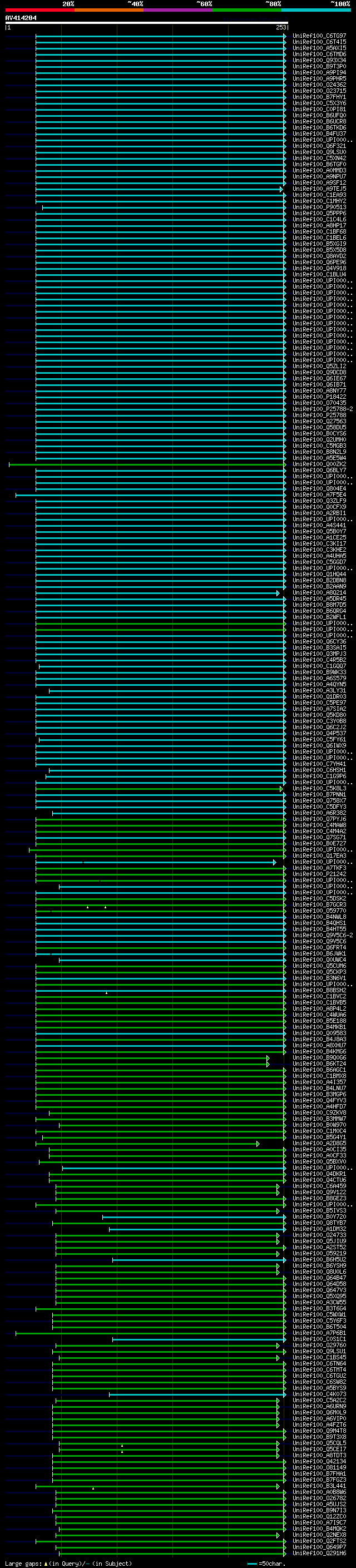Select hit label UniRef100_P90513
The width and height of the screenshot is (356, 1568).
(x=319, y=207)
